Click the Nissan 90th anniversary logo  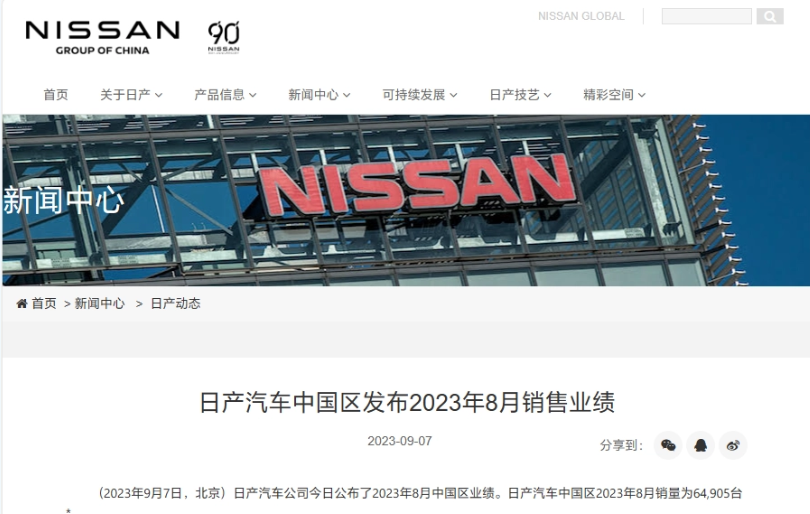tap(224, 37)
